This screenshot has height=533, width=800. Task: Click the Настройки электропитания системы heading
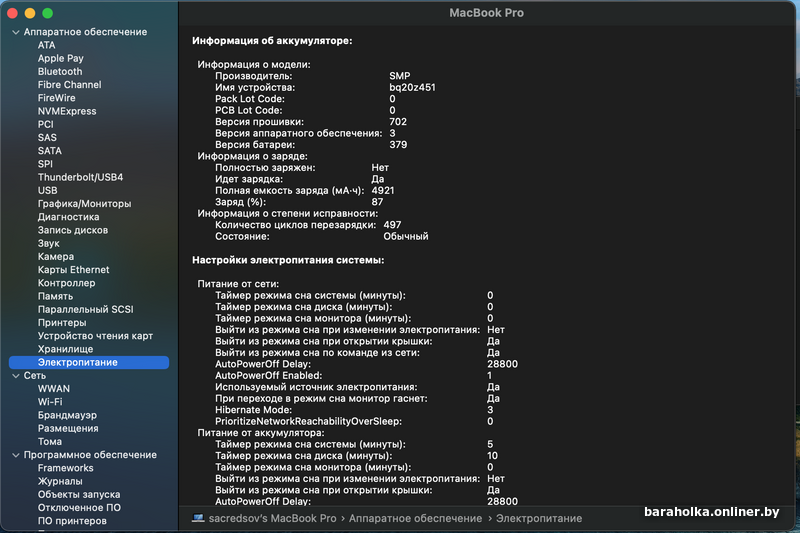tap(288, 261)
